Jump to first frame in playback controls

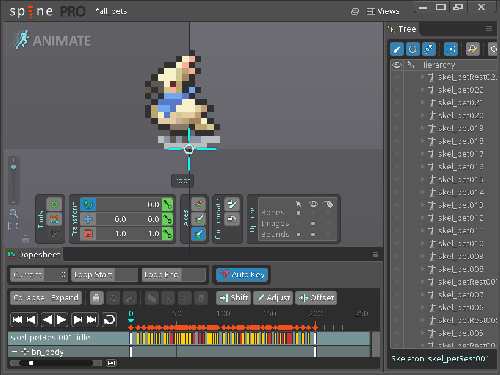tap(17, 320)
